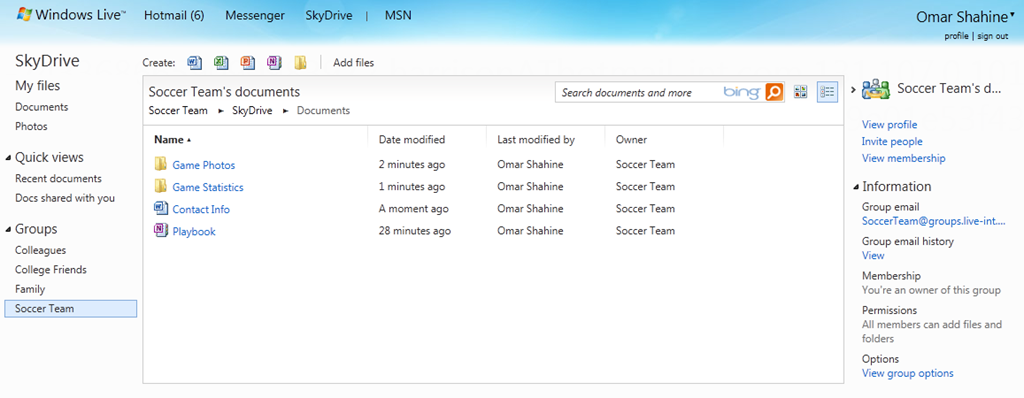Open the Playbook OneNote file icon

click(x=161, y=230)
